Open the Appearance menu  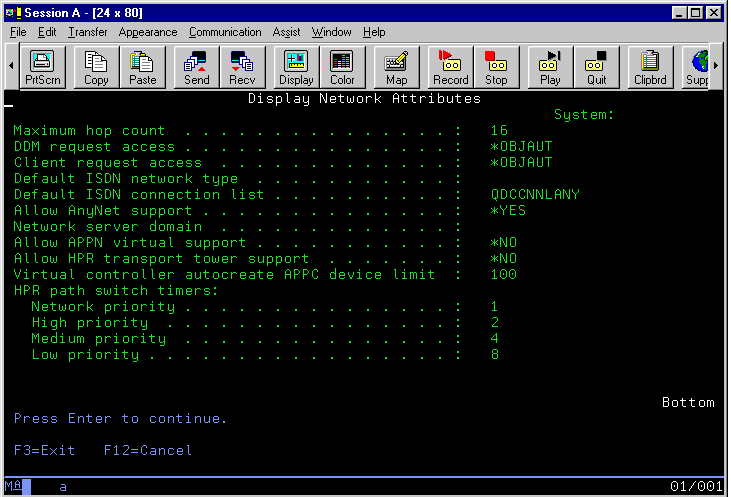tap(148, 32)
